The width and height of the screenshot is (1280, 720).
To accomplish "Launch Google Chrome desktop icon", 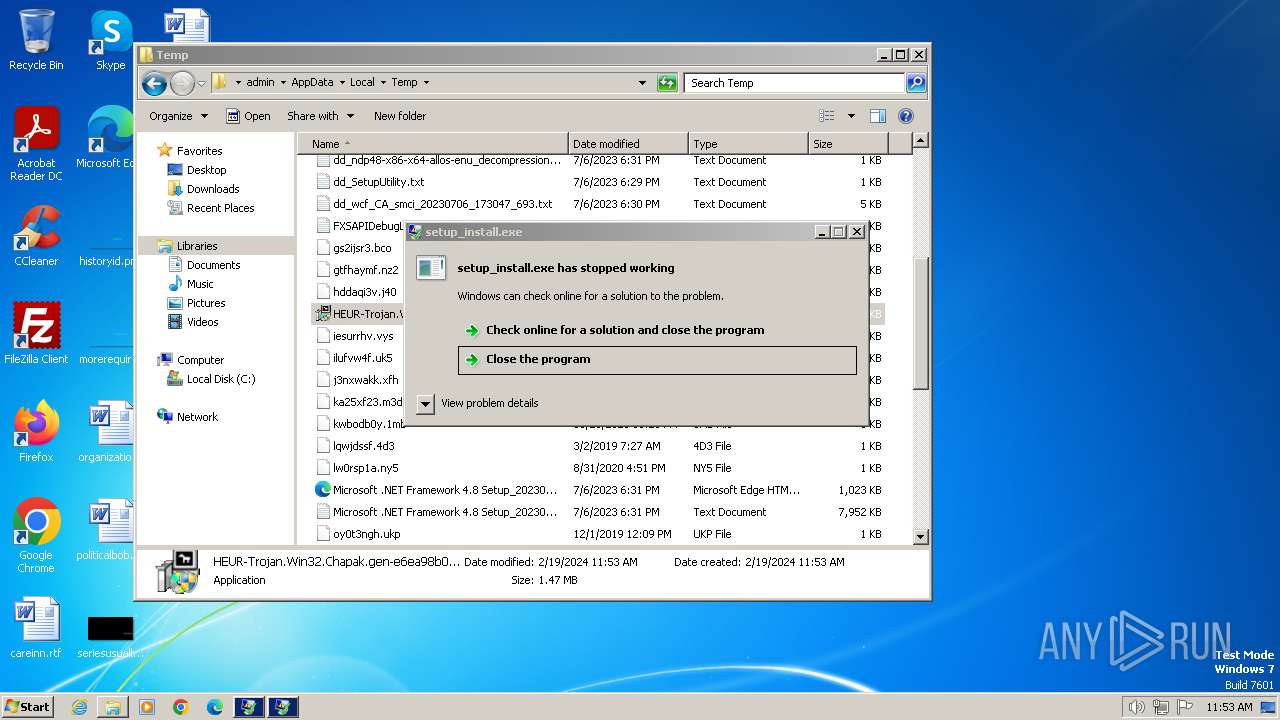I will coord(36,536).
